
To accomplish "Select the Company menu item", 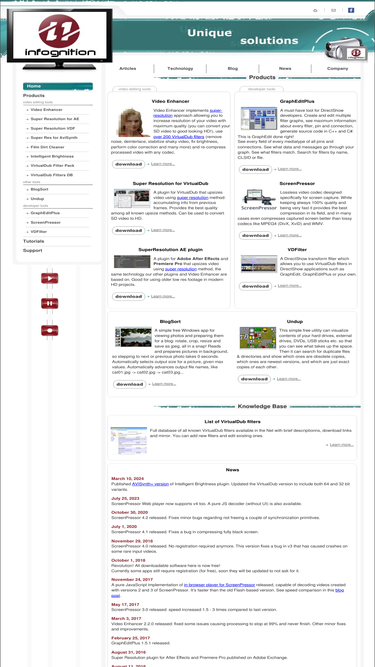I will 338,68.
